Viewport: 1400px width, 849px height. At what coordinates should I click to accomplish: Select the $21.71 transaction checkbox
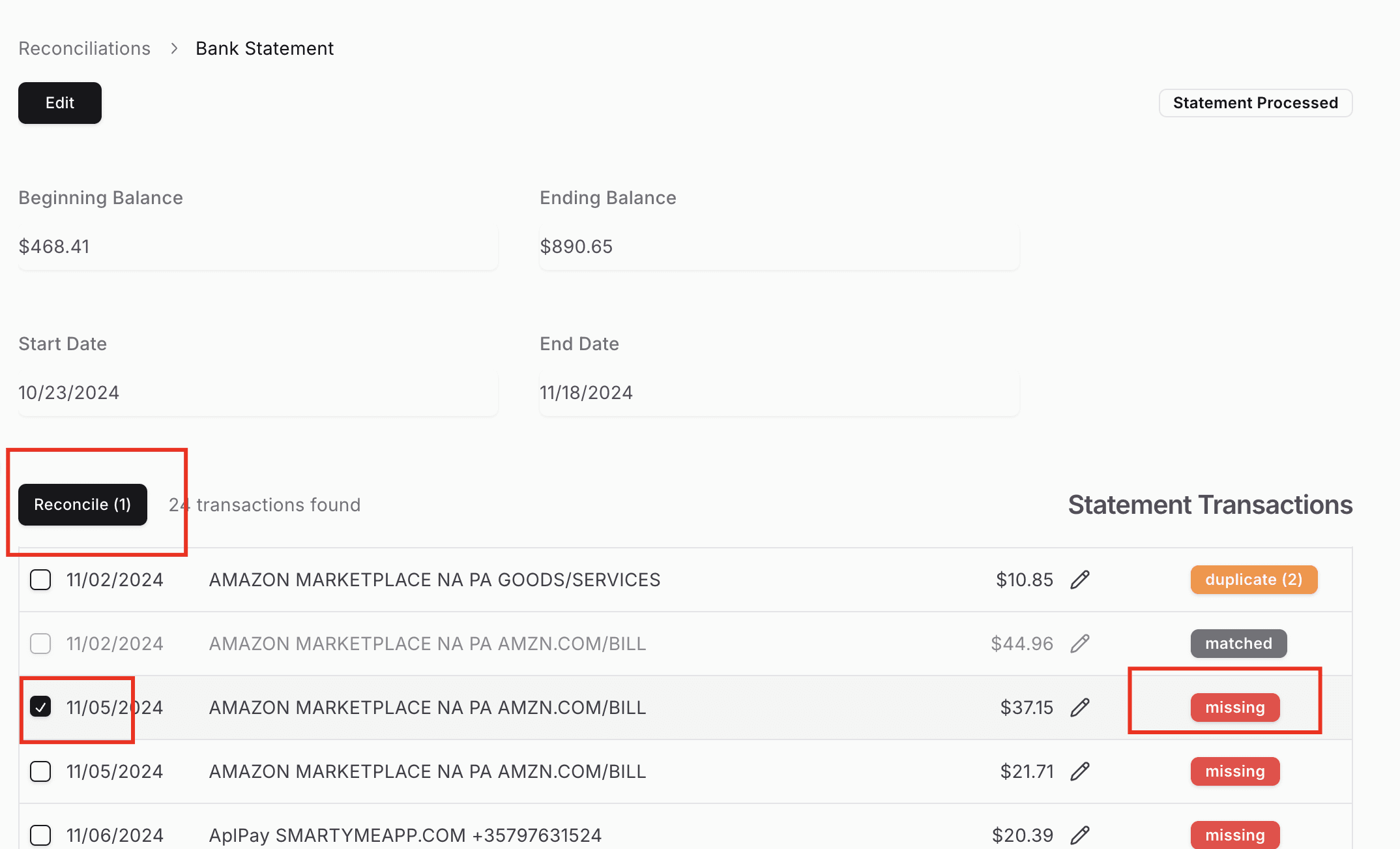click(40, 771)
